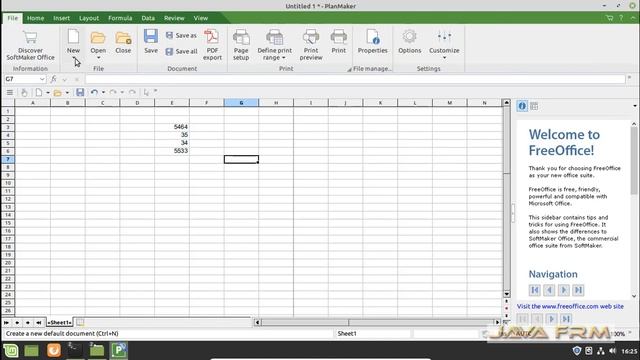Expand quick toolbar open folder dropdown arrow
Screen dimensions: 640x360
coord(67,93)
